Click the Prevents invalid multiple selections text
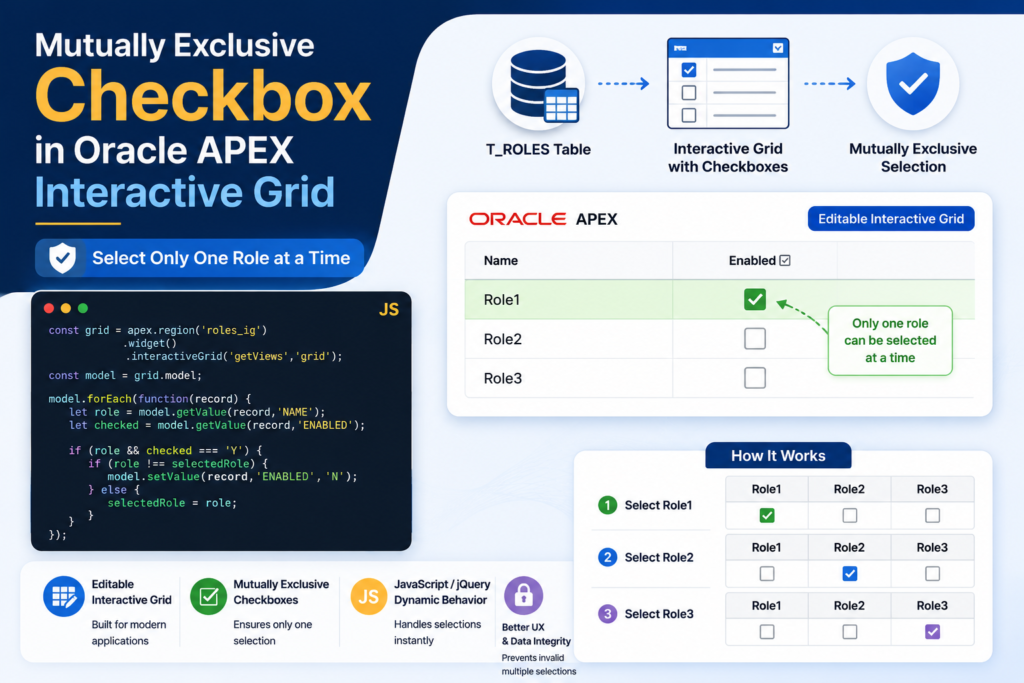Screen dimensions: 1024x683 539,664
